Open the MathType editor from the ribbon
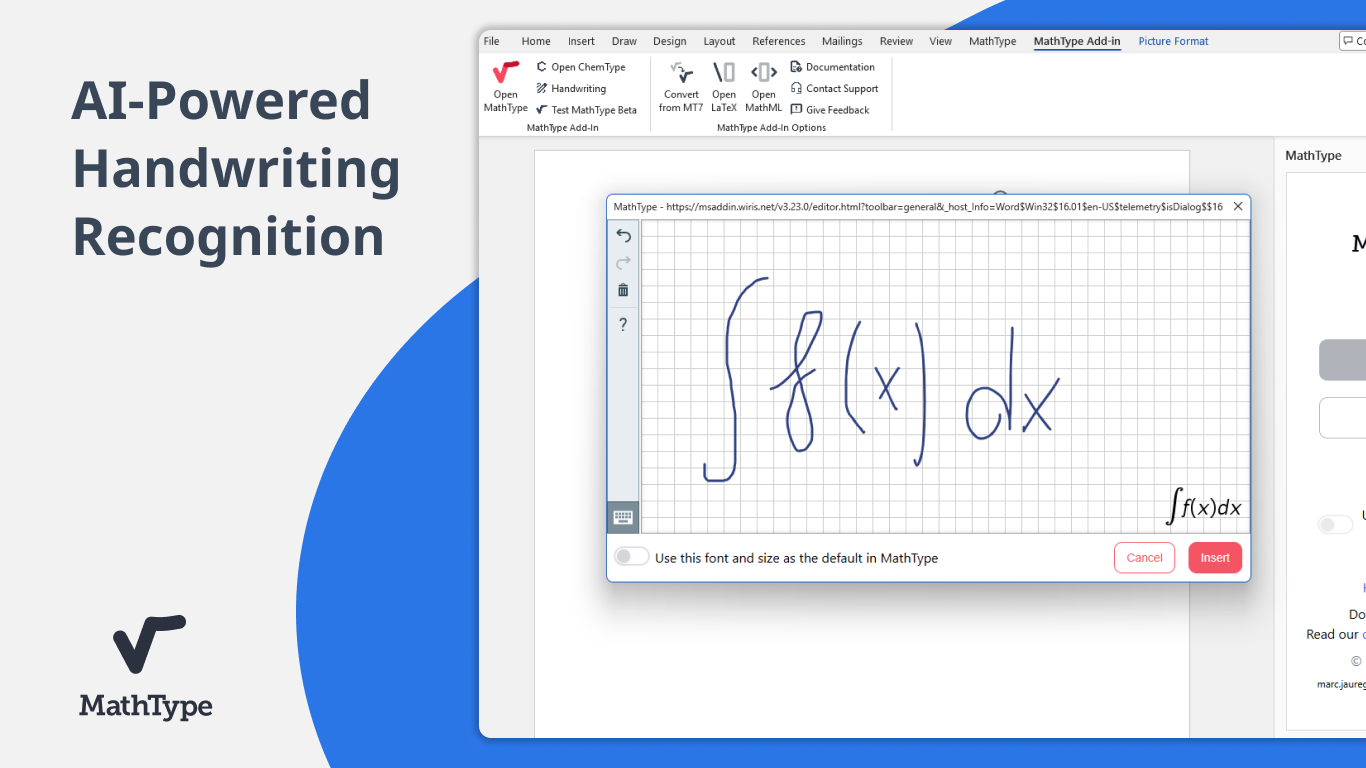Screen dimensions: 1366x768 [505, 87]
